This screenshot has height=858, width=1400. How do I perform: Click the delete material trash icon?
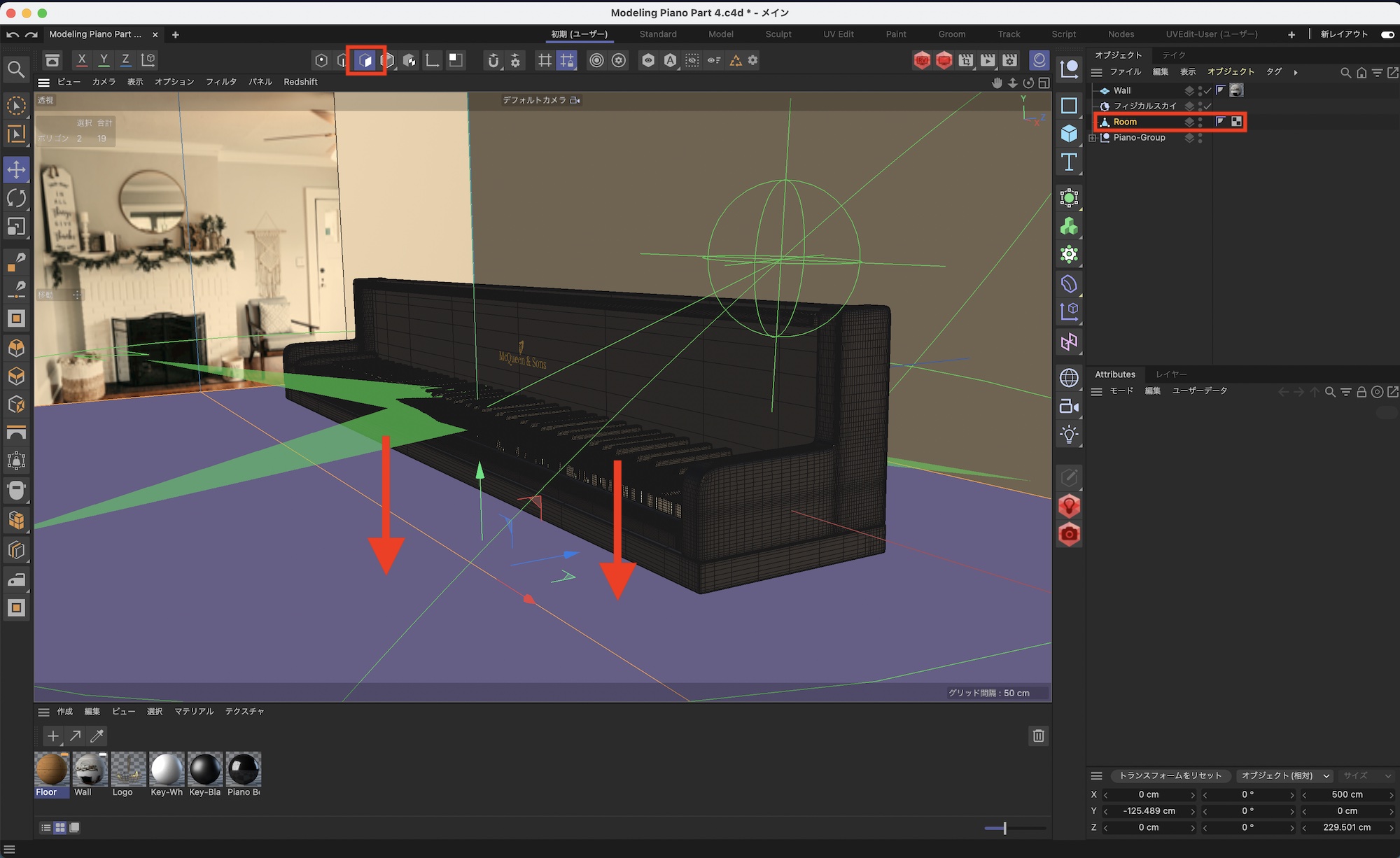(1038, 736)
